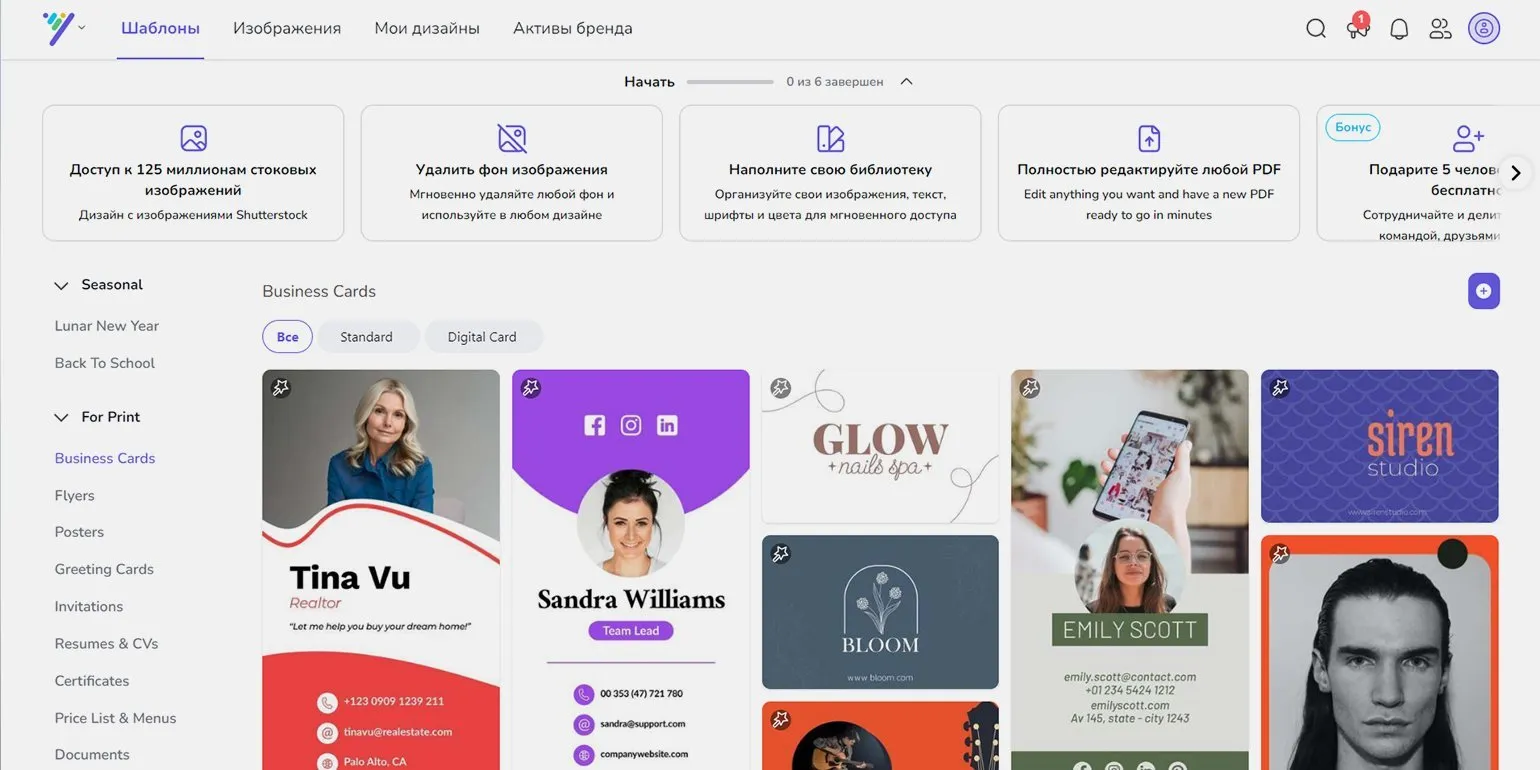This screenshot has width=1540, height=770.
Task: Open the notifications bell
Action: click(x=1399, y=29)
